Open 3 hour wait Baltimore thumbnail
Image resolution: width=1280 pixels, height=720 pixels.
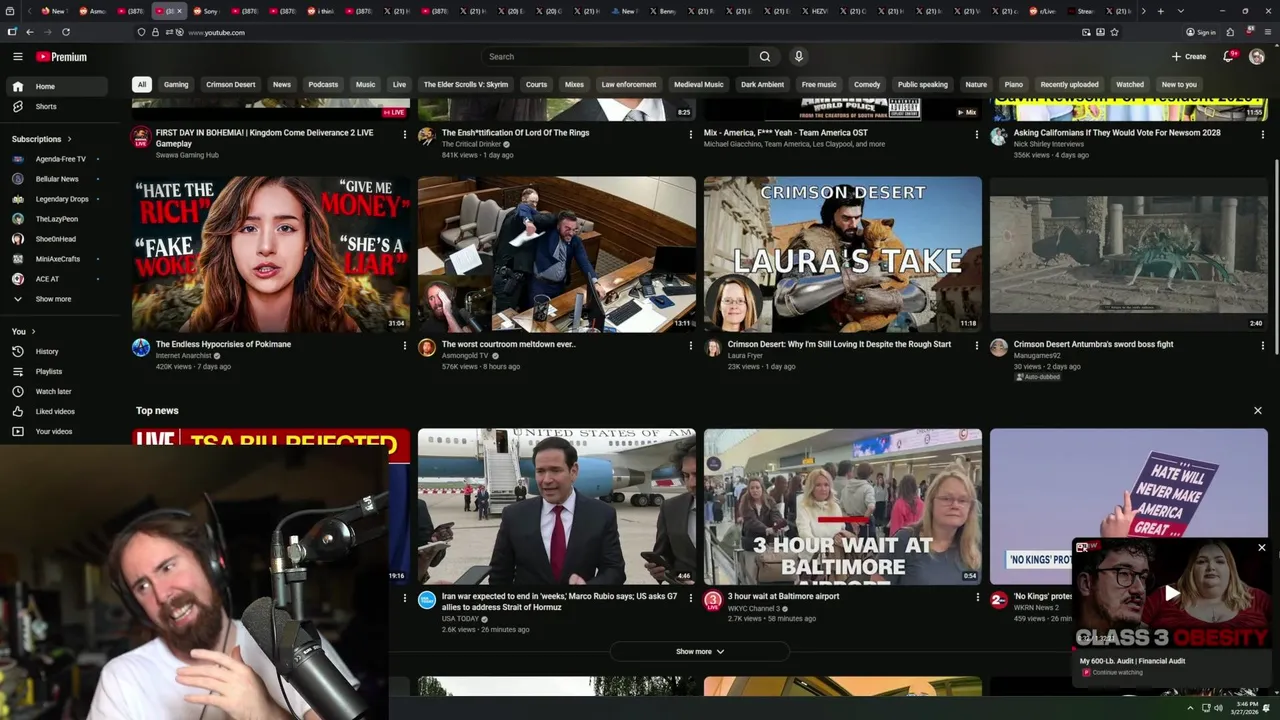pos(843,506)
